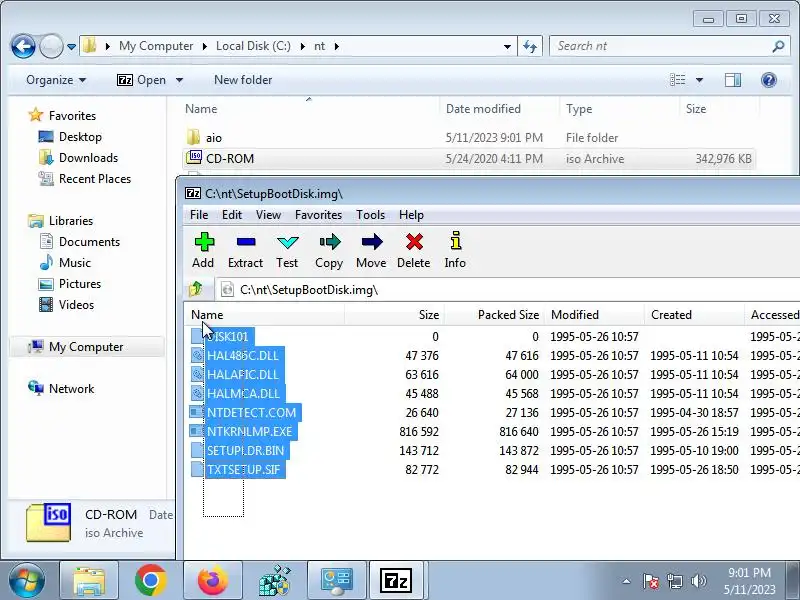The height and width of the screenshot is (600, 800).
Task: Run Test from the 7-Zip toolbar
Action: [x=287, y=251]
